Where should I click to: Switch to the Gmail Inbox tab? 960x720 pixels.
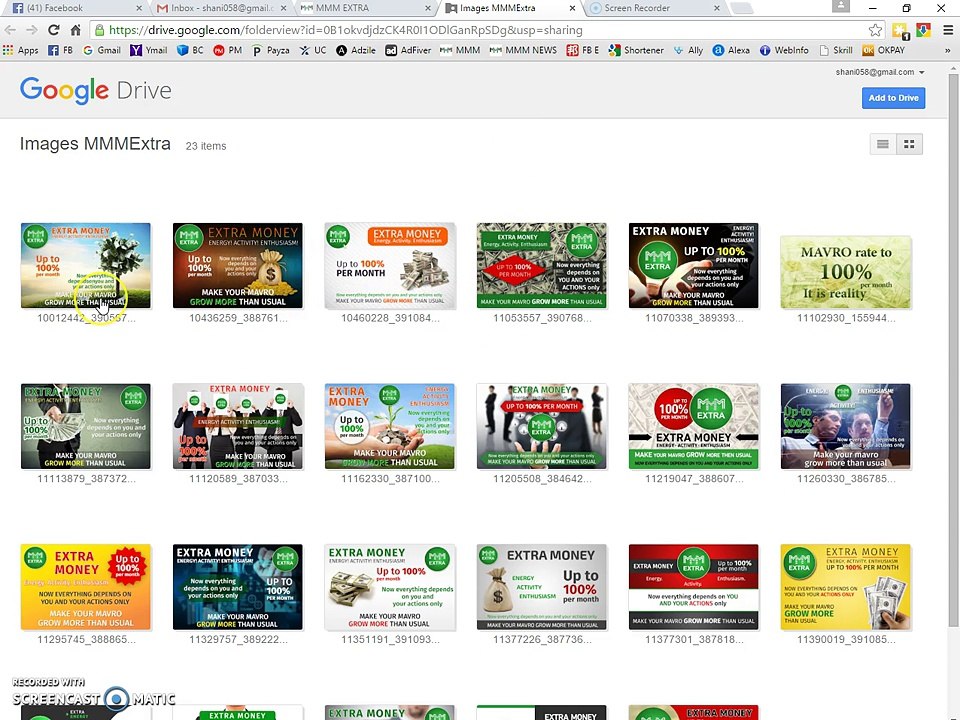tap(220, 8)
